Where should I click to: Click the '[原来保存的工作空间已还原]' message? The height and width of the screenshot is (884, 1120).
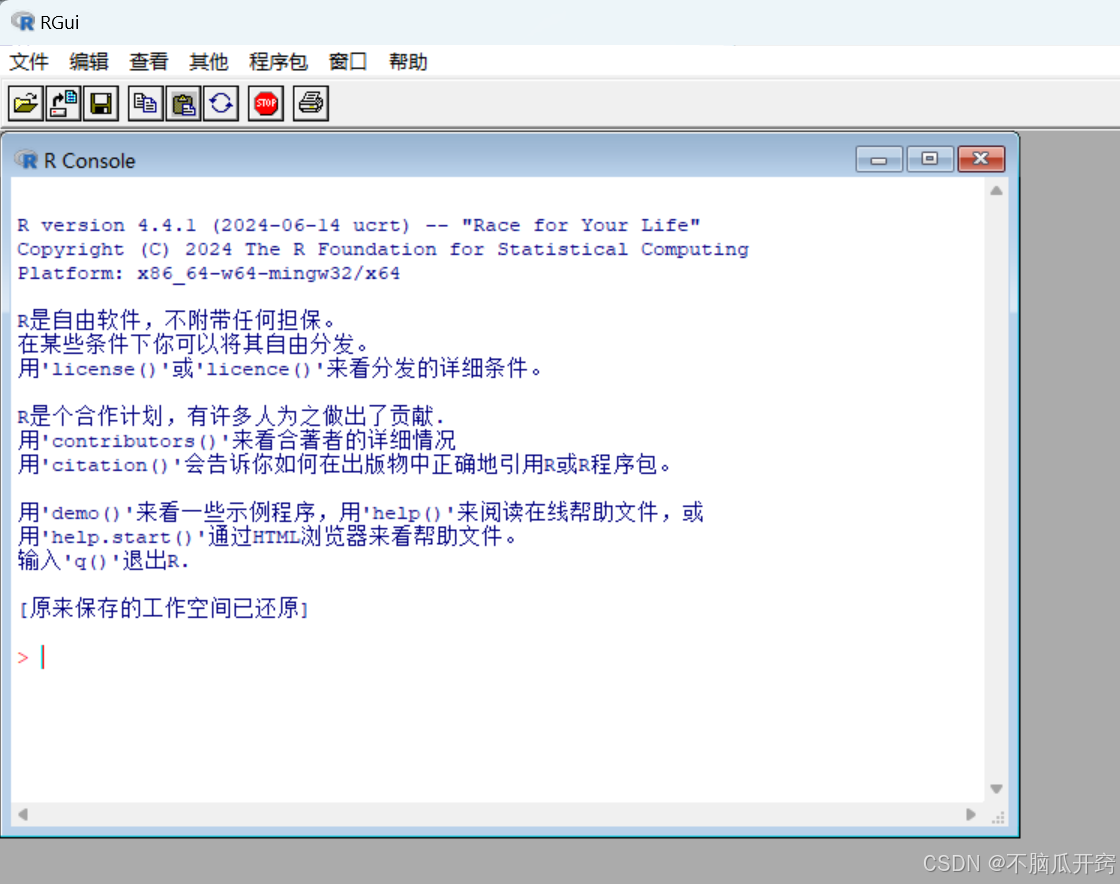pos(164,608)
